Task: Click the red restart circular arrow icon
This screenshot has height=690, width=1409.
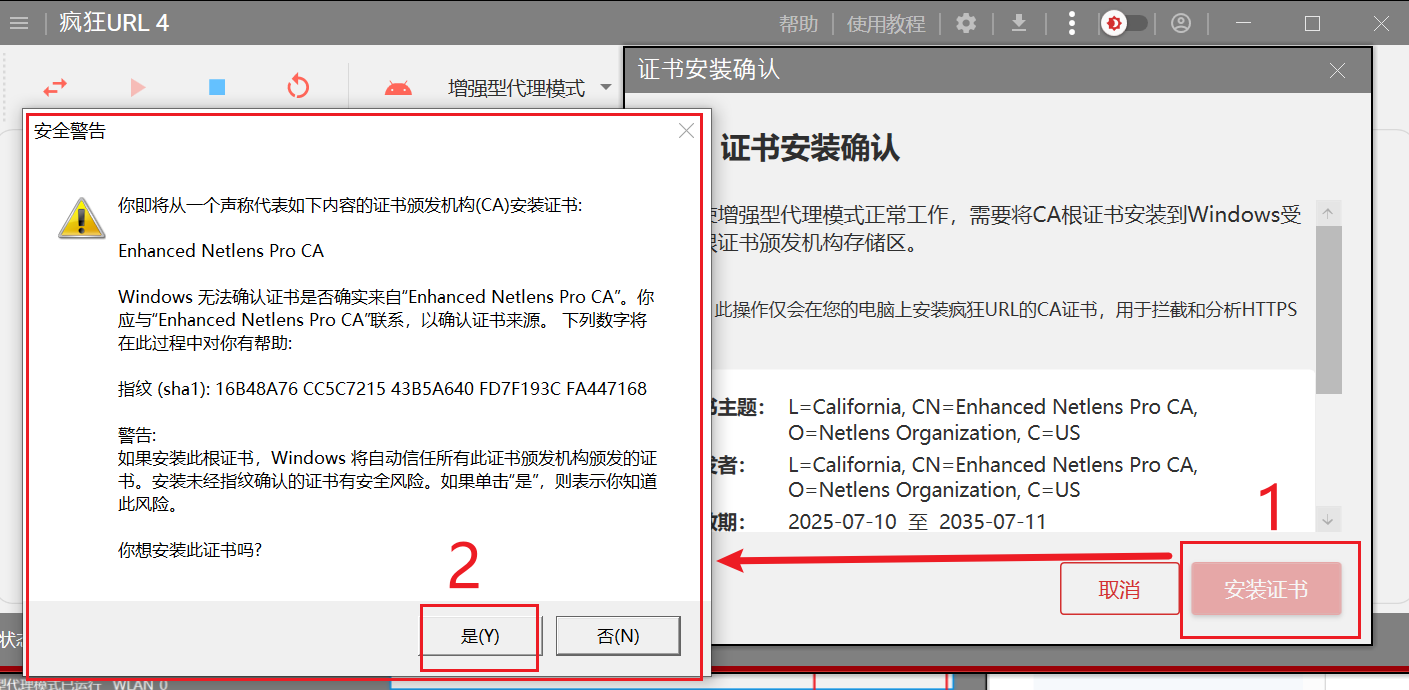Action: click(x=298, y=88)
